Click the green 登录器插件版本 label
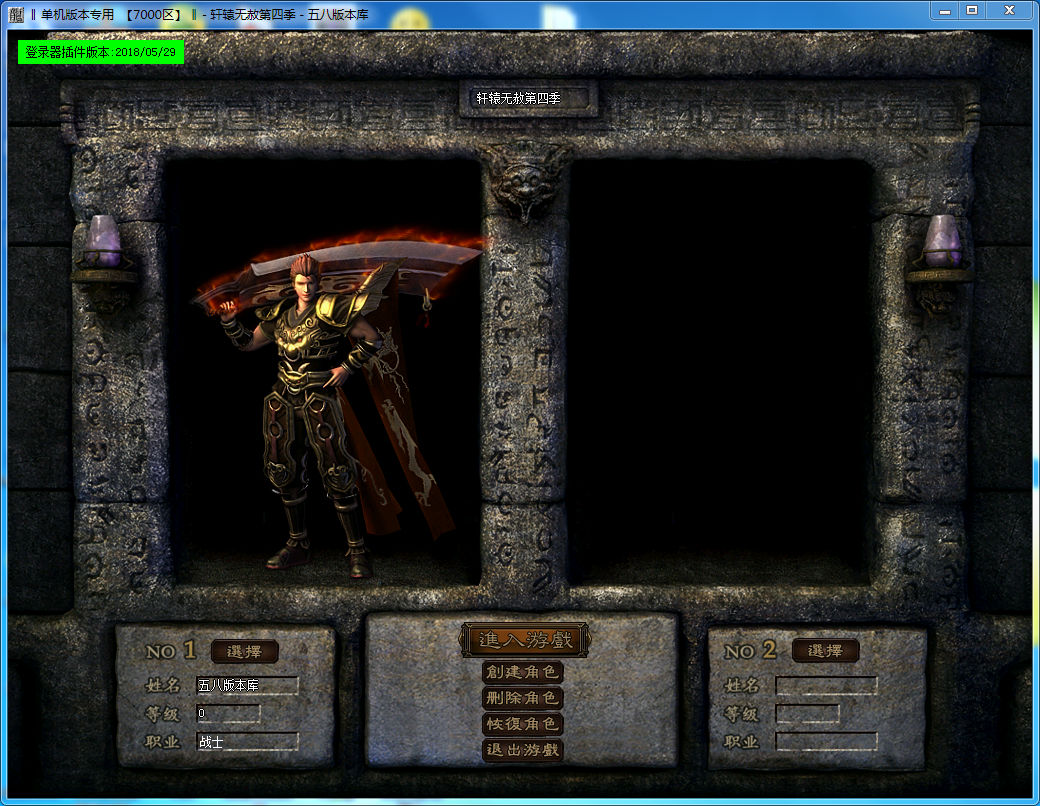1040x806 pixels. [x=101, y=52]
